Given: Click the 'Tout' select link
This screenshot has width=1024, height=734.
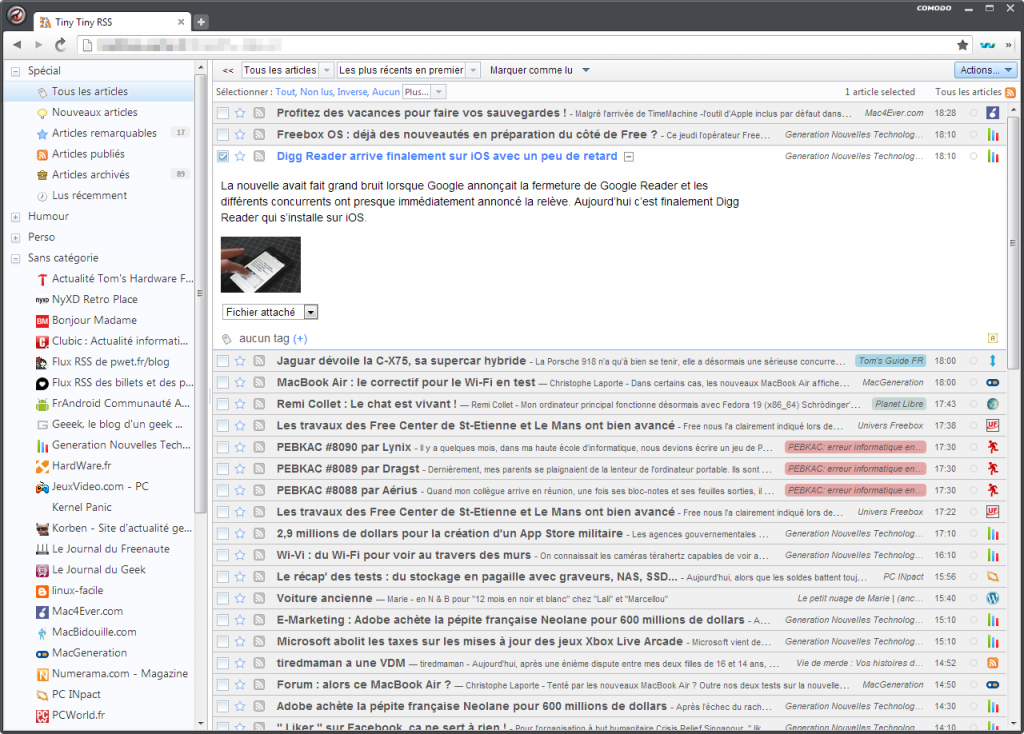Looking at the screenshot, I should click(x=285, y=92).
